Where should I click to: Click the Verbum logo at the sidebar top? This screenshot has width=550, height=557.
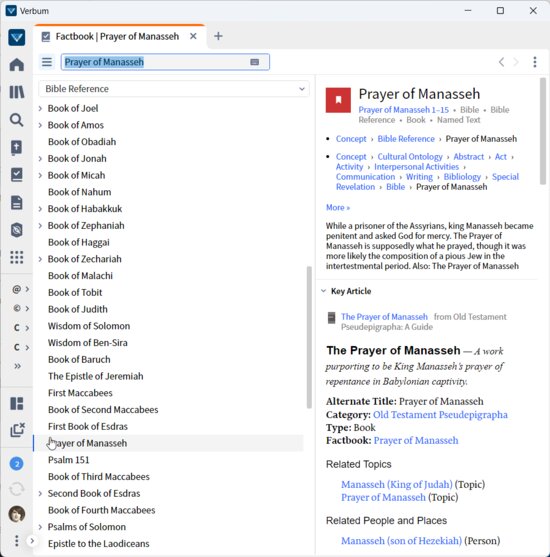point(17,37)
